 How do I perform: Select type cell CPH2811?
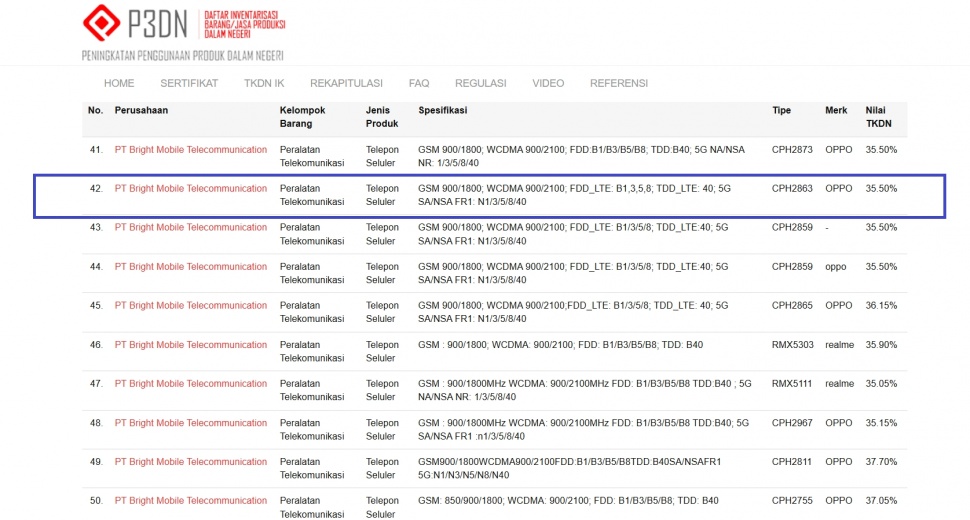point(791,462)
